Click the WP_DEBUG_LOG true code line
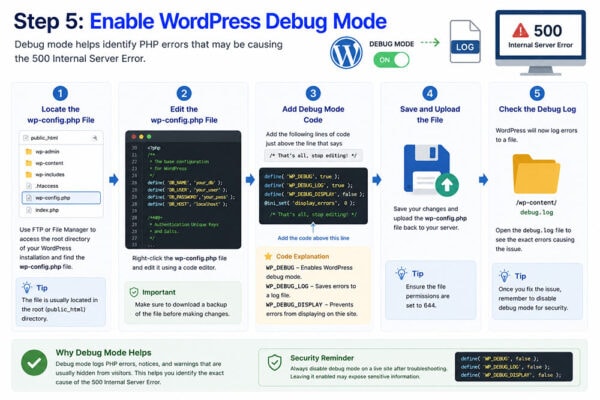Image resolution: width=600 pixels, height=400 pixels. [308, 185]
